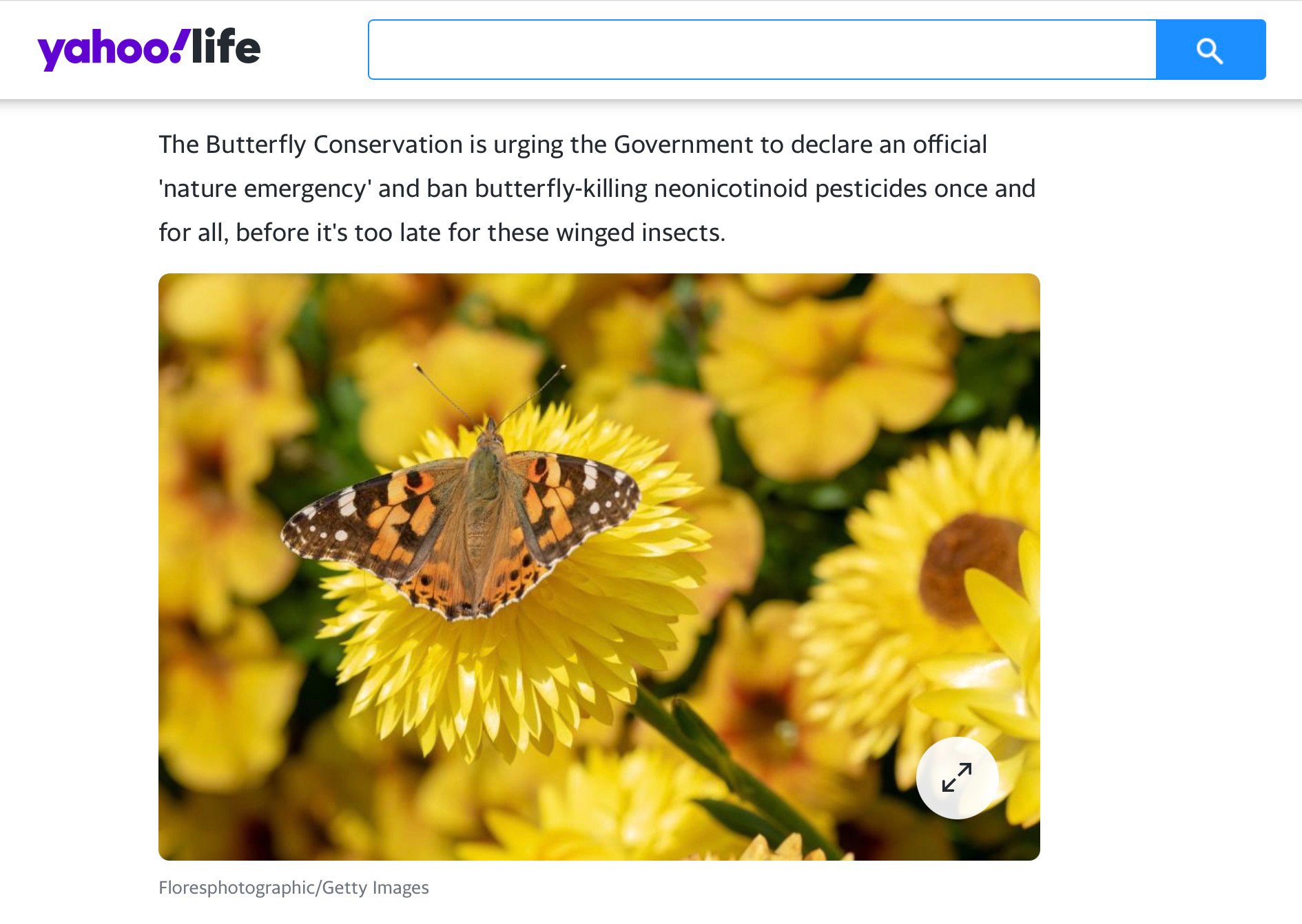Expand the butterfly photo to fullscreen
Image resolution: width=1302 pixels, height=924 pixels.
tap(957, 777)
